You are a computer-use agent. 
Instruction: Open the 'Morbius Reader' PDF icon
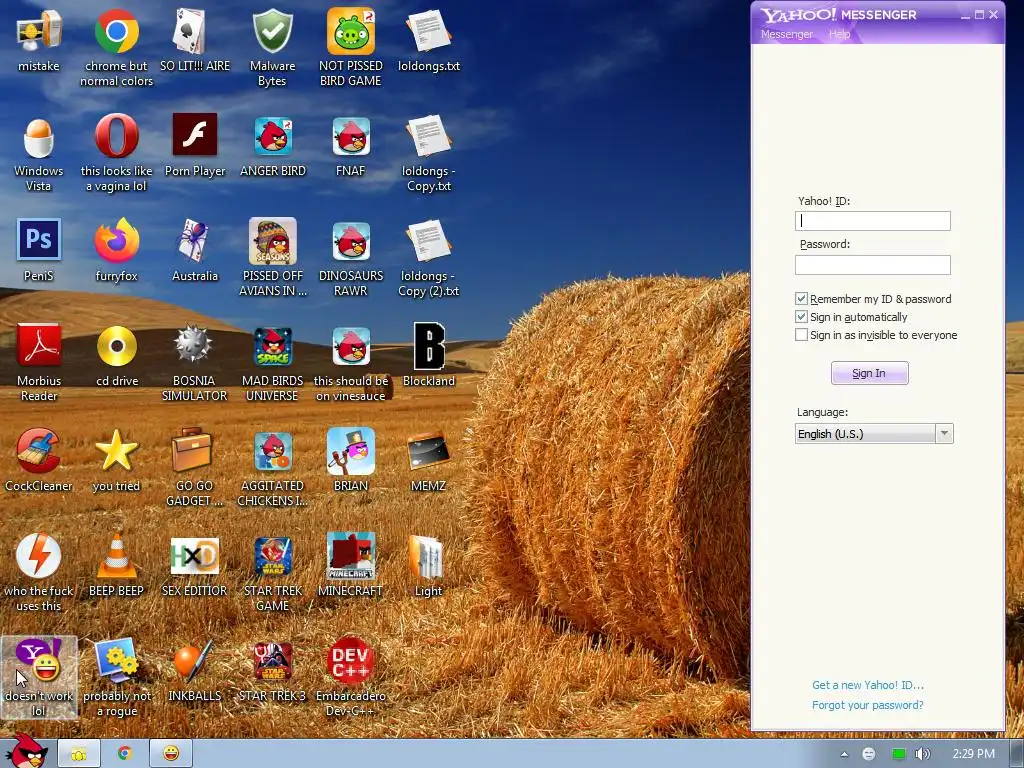click(x=39, y=346)
